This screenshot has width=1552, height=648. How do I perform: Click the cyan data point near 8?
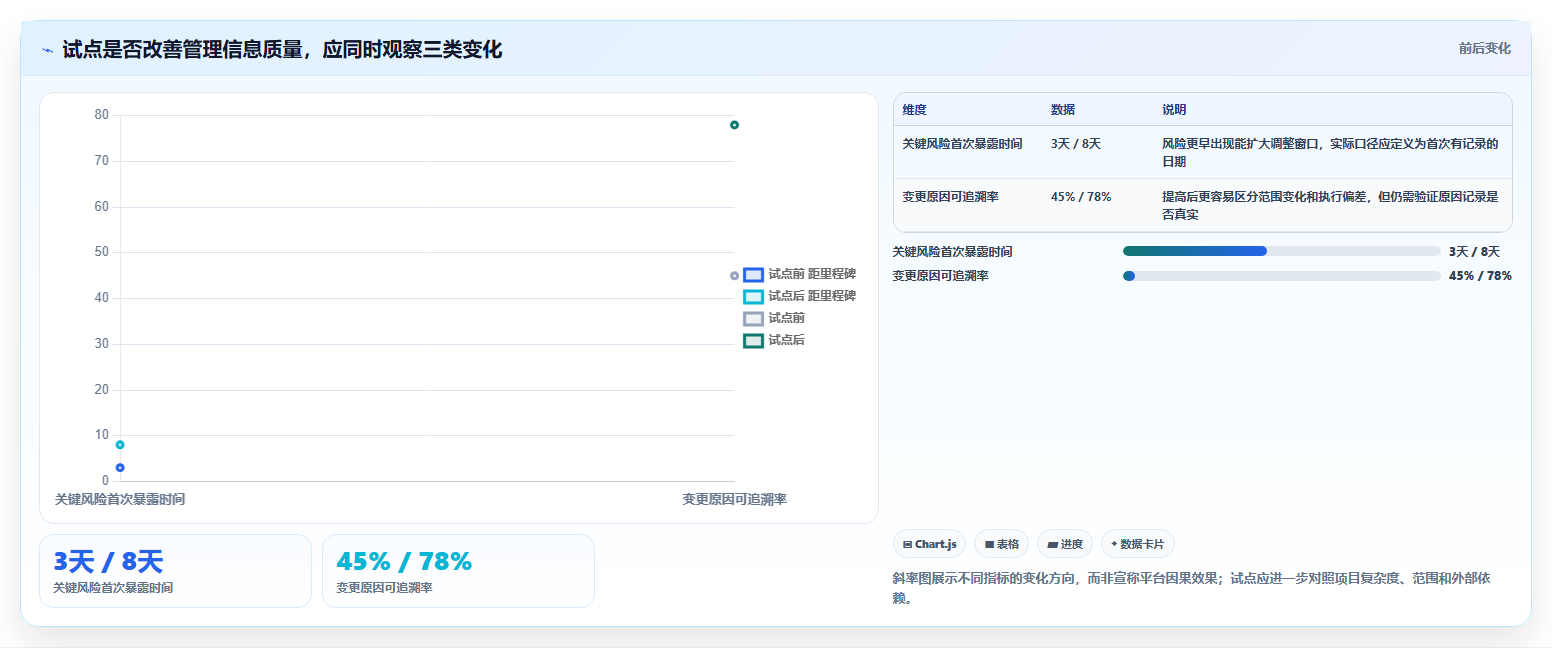point(120,444)
